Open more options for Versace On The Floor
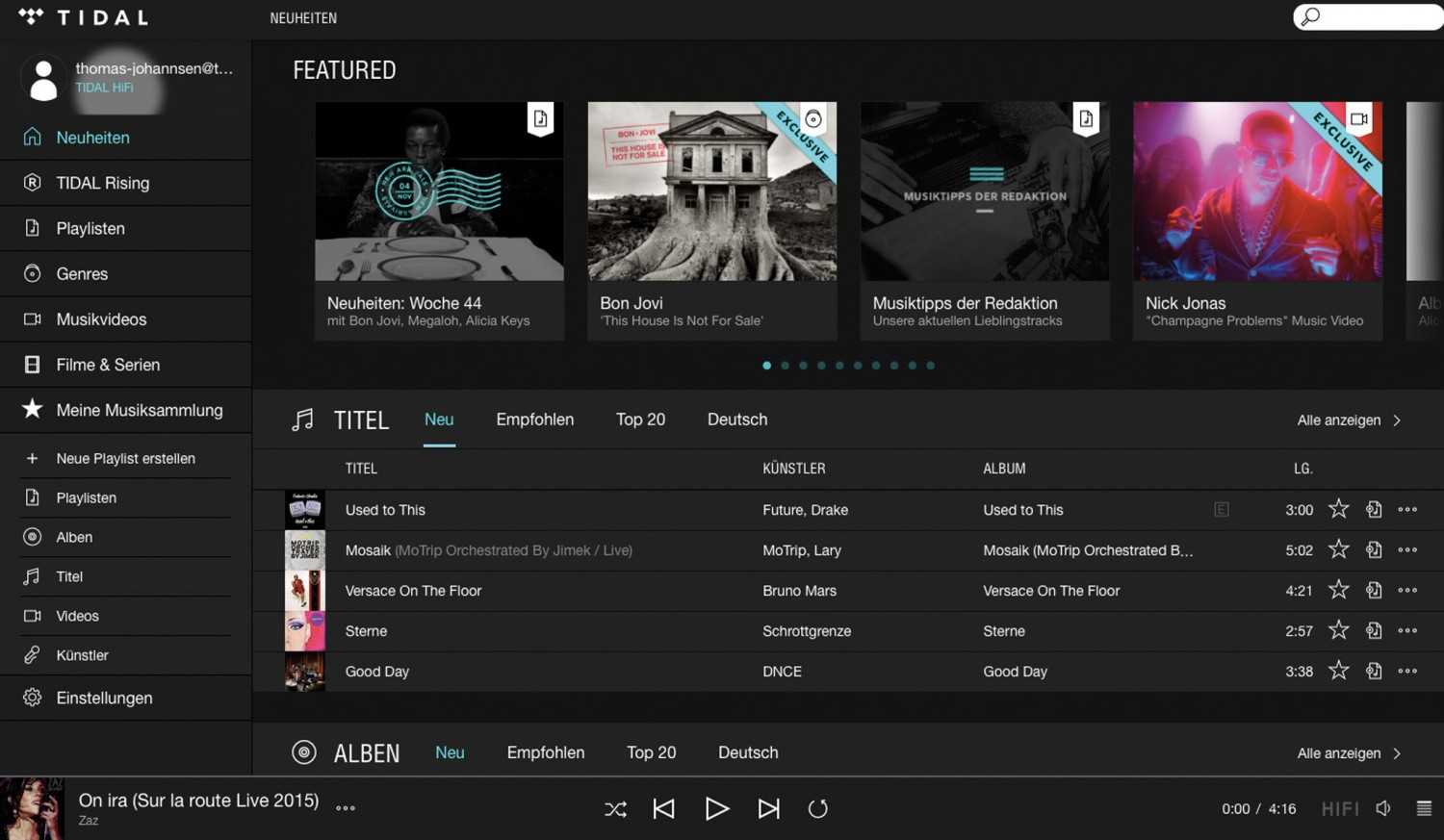The image size is (1444, 840). 1407,591
